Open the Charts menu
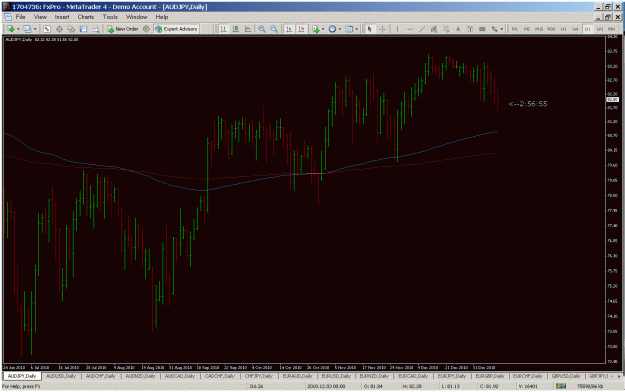 (86, 17)
